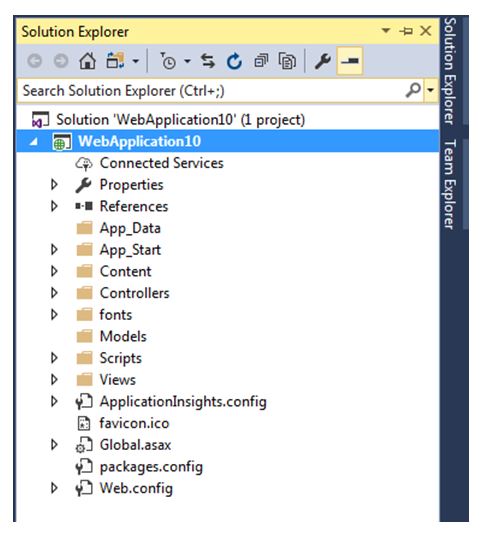Click the Properties wrench icon in tree
Image resolution: width=491 pixels, height=535 pixels.
point(84,185)
